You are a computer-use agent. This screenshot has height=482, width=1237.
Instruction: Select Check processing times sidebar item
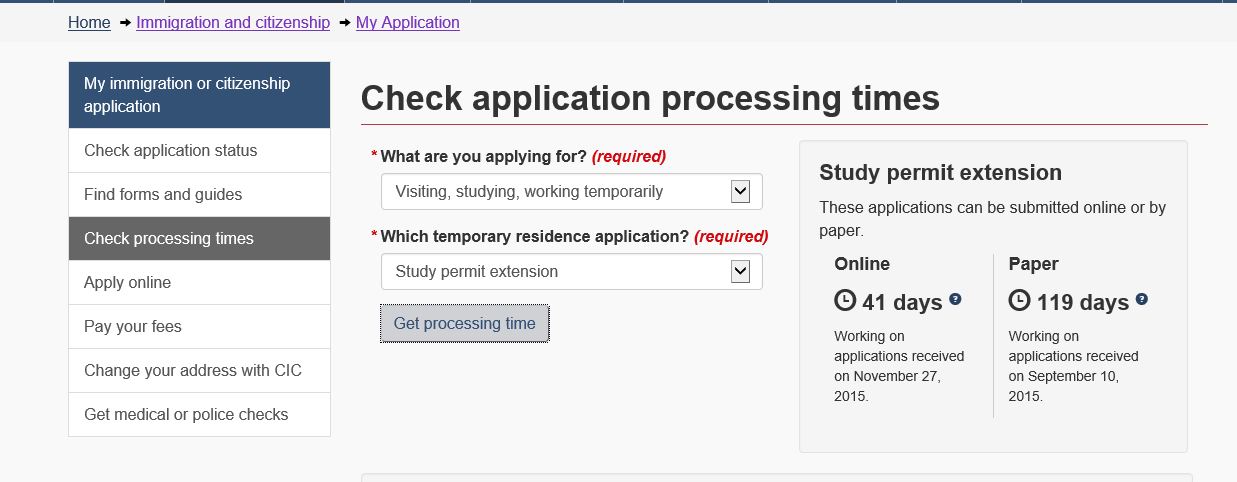[x=169, y=239]
